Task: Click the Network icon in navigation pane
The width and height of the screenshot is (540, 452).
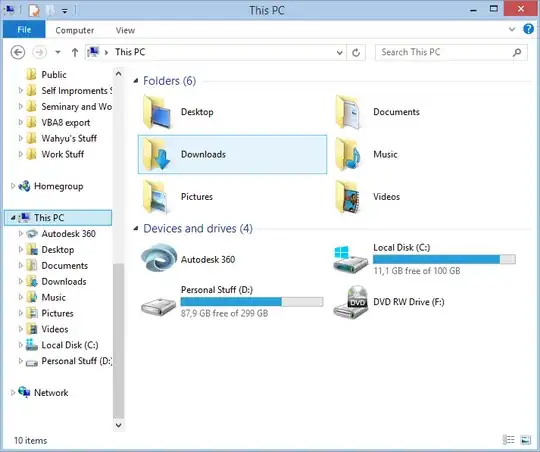Action: 24,392
